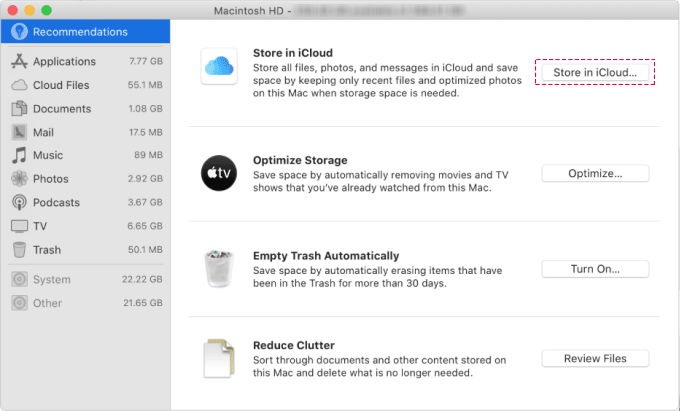Click the Turn On... button
The image size is (680, 411).
click(x=595, y=269)
